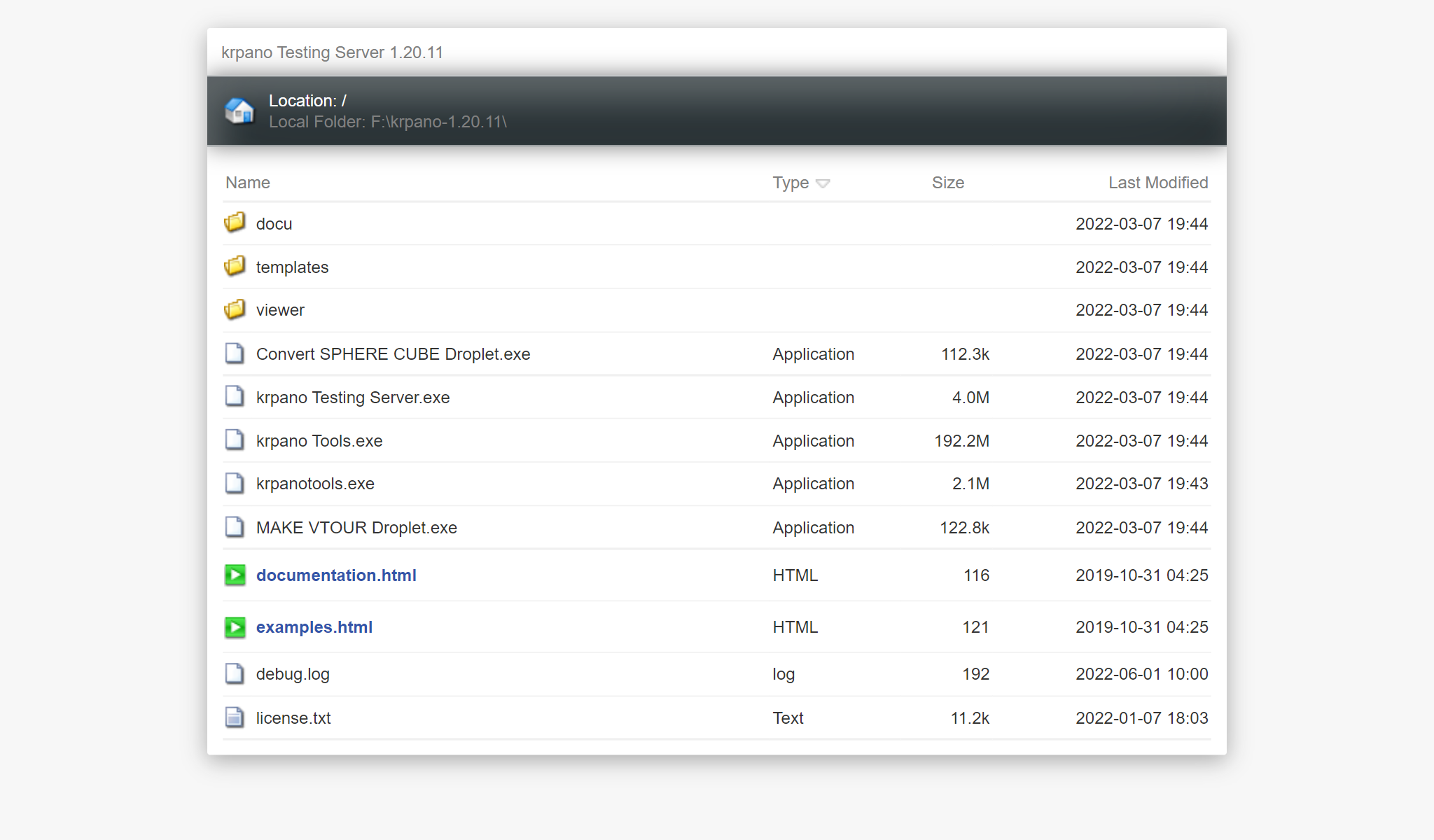Click size 192.2M of krpano Tools.exe

point(961,441)
